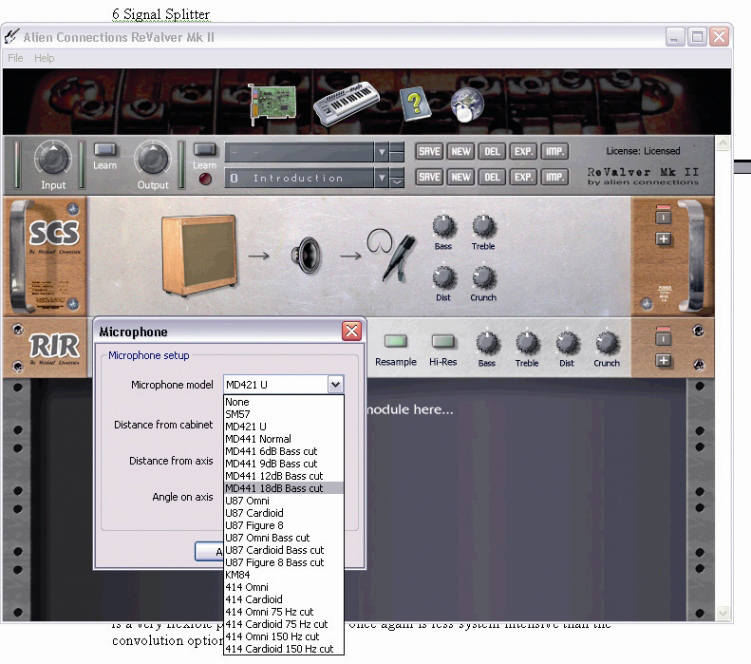This screenshot has width=751, height=664.
Task: Pick 414 Cardioid 150 Hz cut
Action: point(284,649)
